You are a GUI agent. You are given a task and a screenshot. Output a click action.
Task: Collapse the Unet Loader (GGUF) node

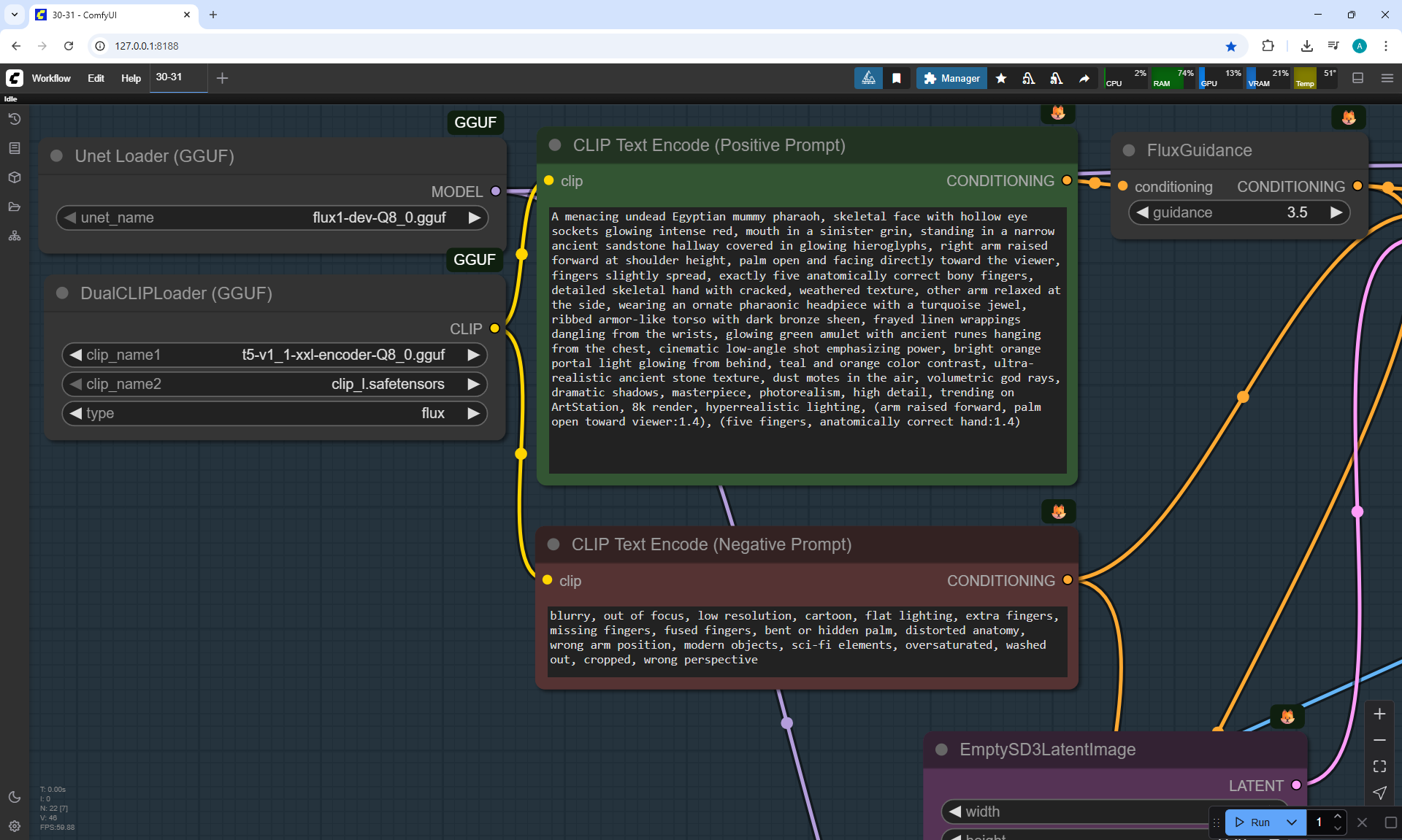[56, 156]
